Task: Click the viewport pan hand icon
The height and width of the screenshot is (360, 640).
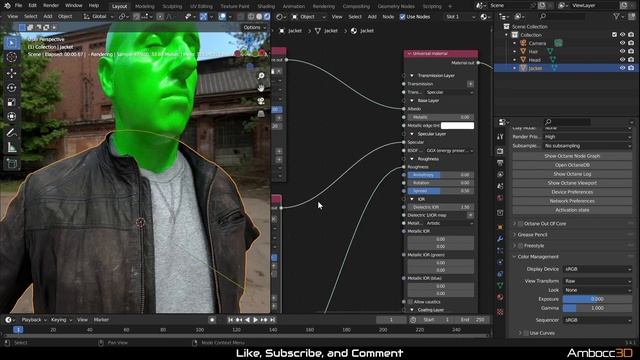Action: (x=261, y=88)
